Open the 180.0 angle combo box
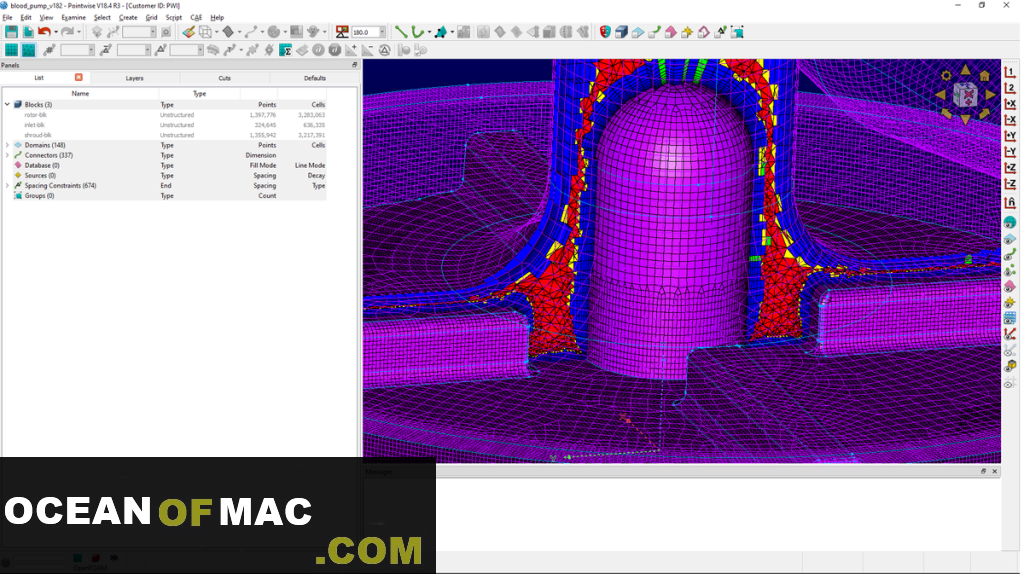This screenshot has height=574, width=1024. tap(368, 32)
